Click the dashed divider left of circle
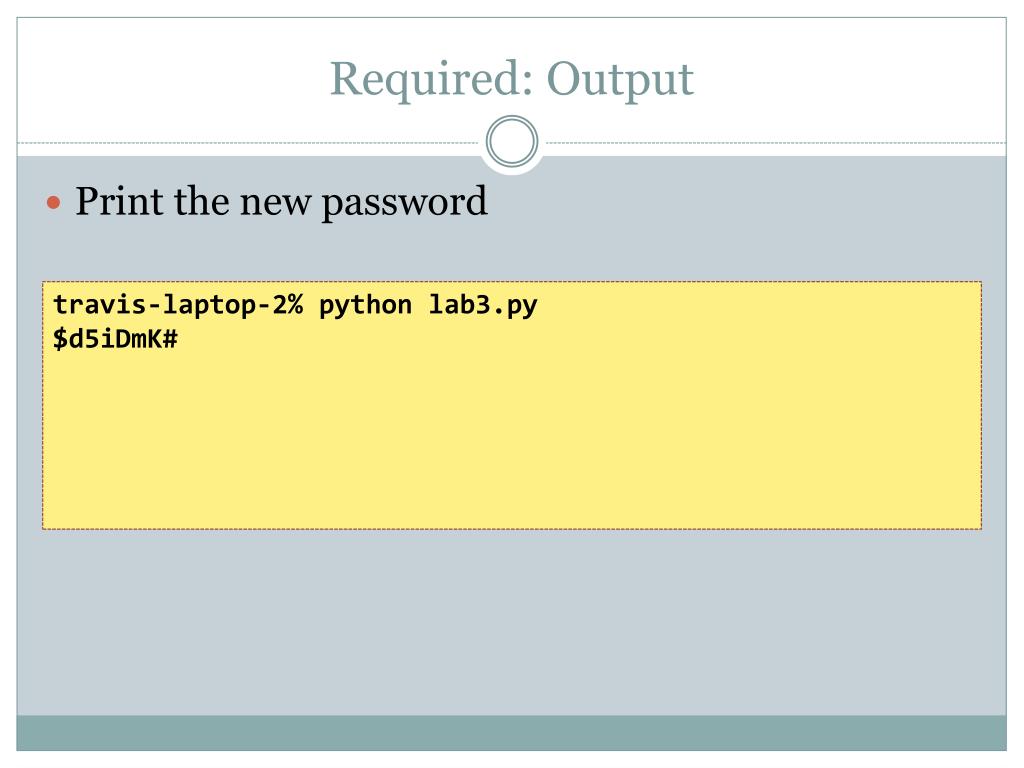Screen dimensions: 1024x768 pos(249,142)
